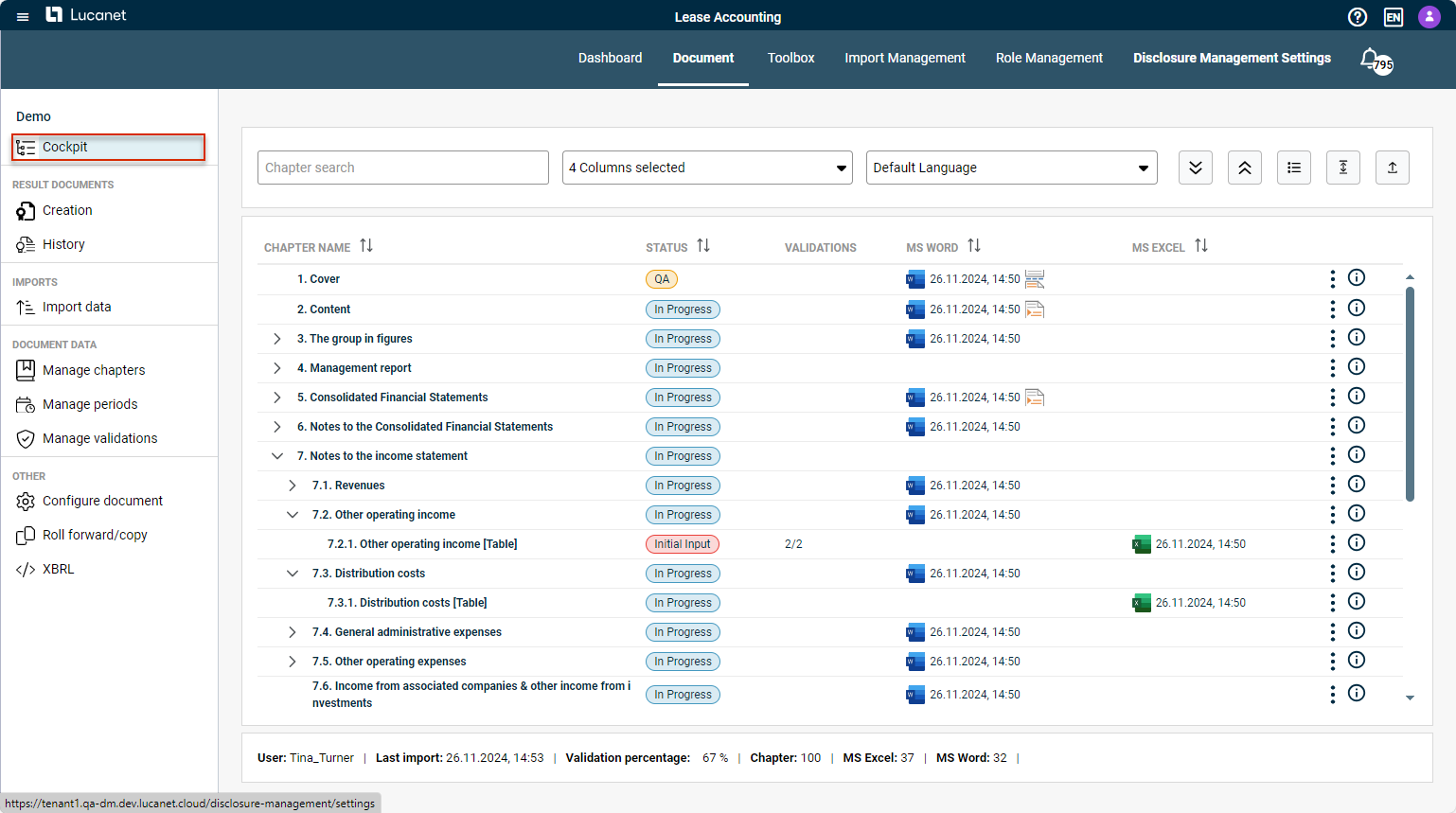
Task: Open Configure document in sidebar
Action: coord(102,501)
